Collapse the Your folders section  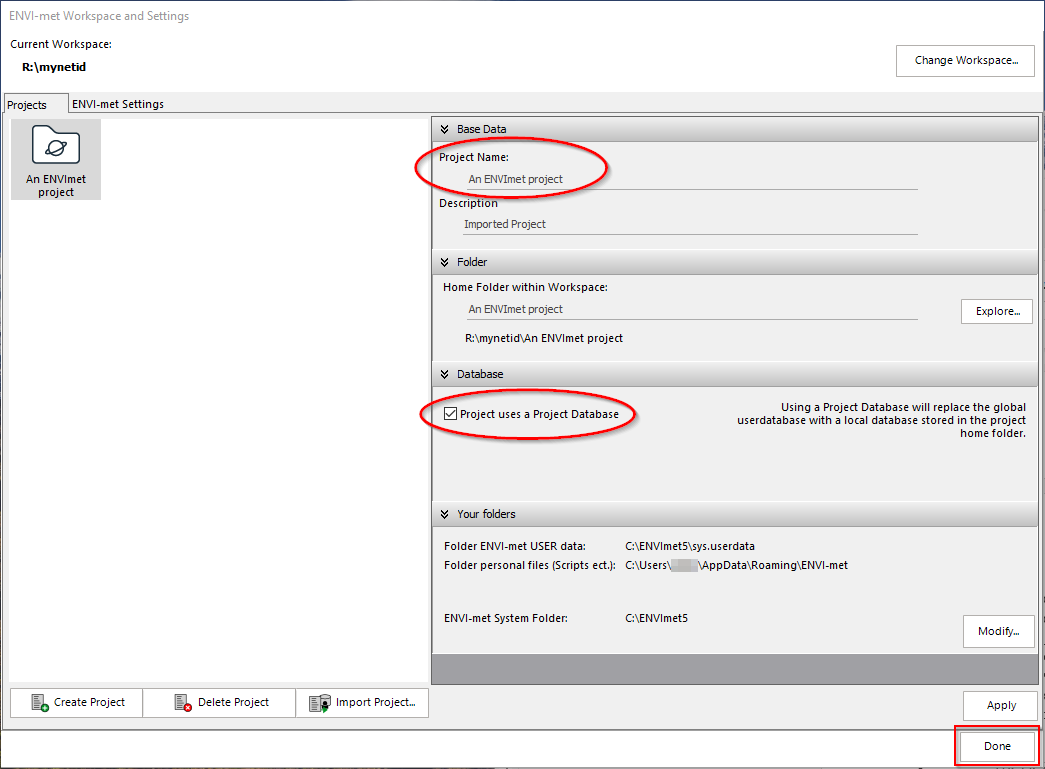coord(444,514)
